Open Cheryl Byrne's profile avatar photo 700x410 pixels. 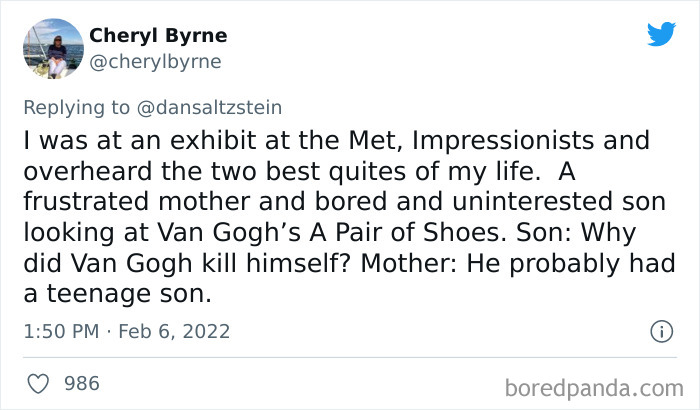point(52,48)
